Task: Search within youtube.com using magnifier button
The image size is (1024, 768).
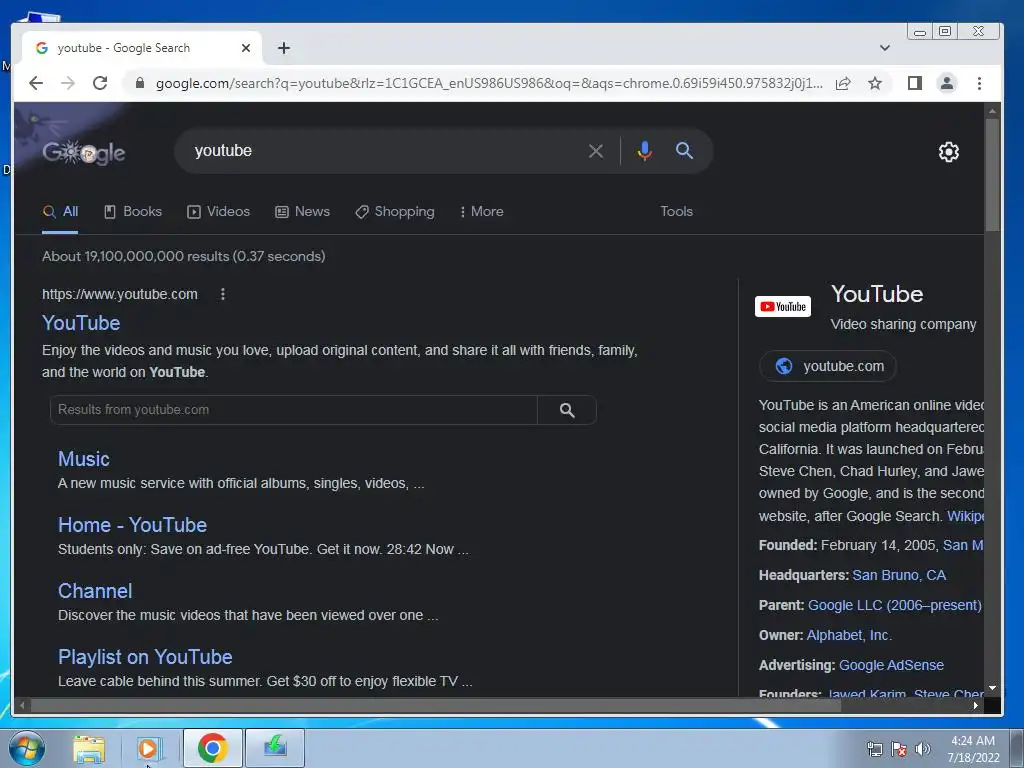Action: point(567,409)
